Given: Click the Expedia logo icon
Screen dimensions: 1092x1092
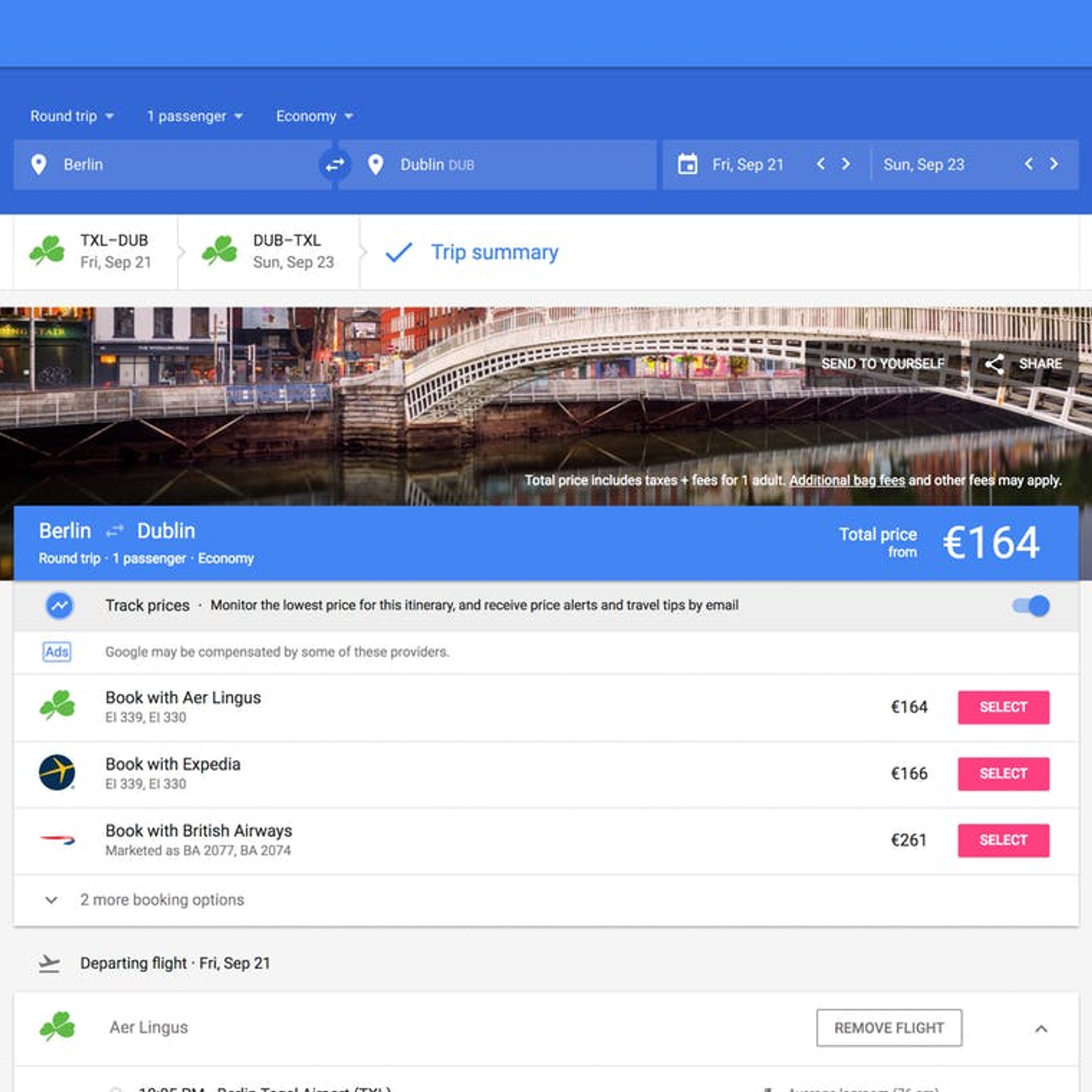Looking at the screenshot, I should (x=57, y=773).
